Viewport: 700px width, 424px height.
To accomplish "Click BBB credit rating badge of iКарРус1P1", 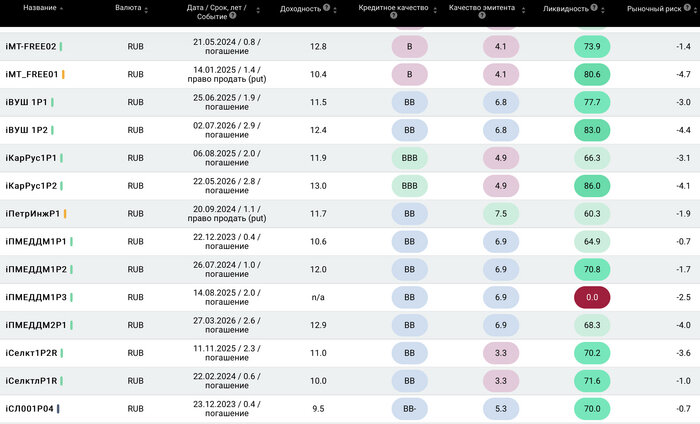I will coord(409,158).
